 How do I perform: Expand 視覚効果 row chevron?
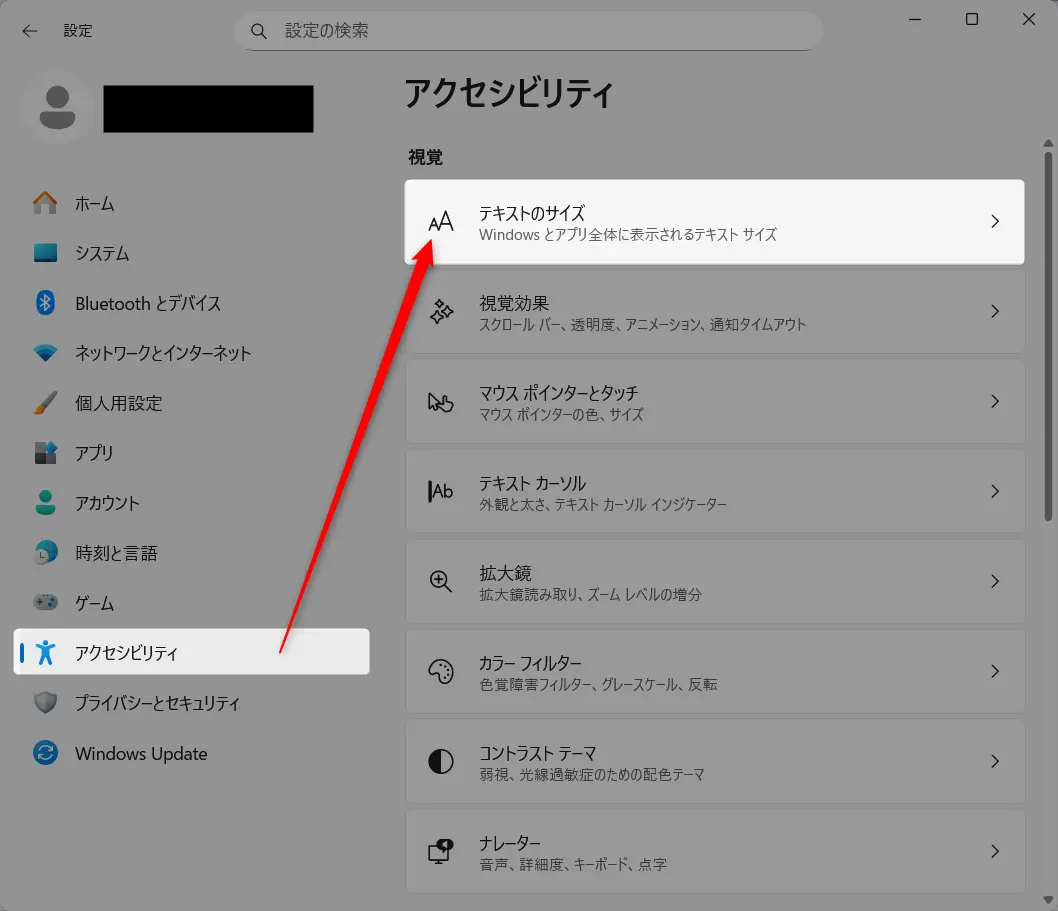click(995, 311)
